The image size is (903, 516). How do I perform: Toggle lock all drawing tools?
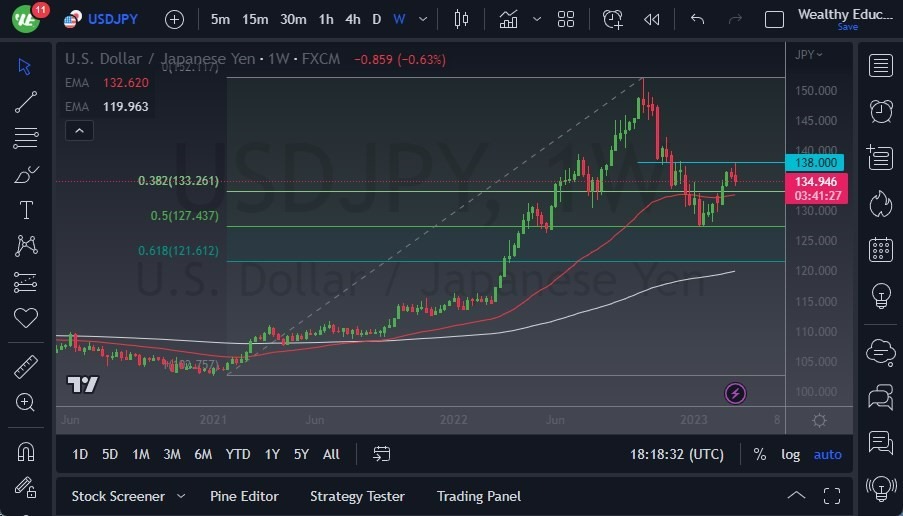pyautogui.click(x=25, y=487)
